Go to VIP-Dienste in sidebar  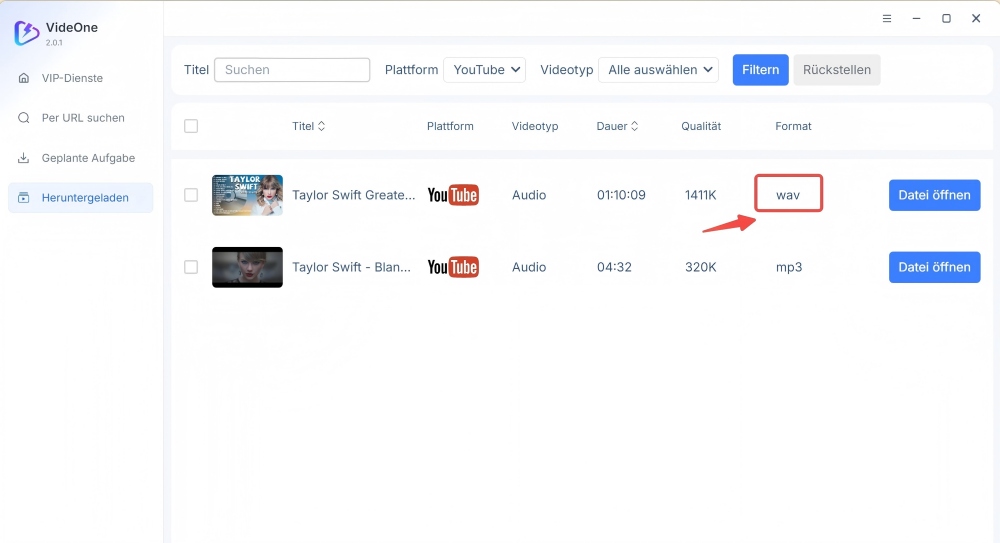[80, 78]
